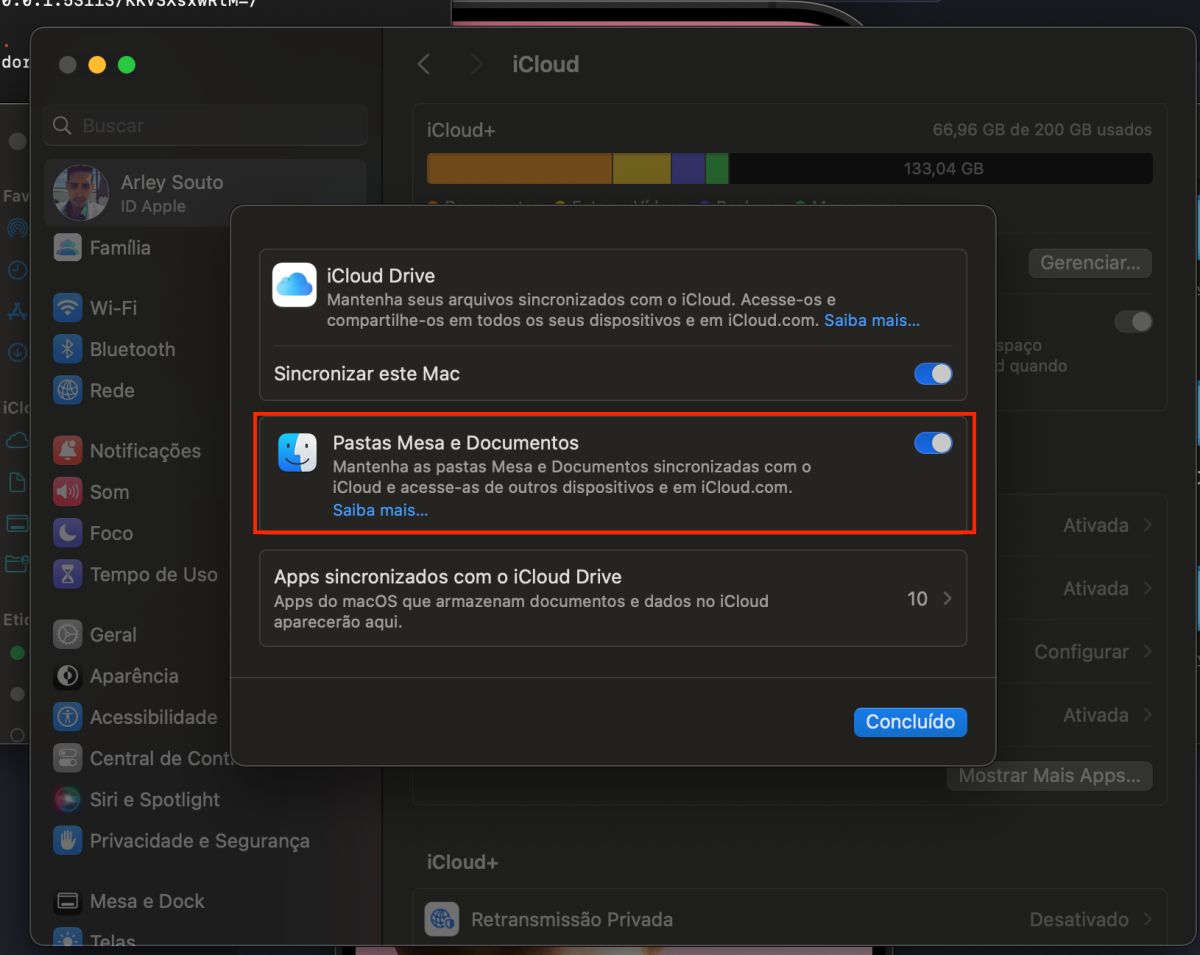Viewport: 1200px width, 955px height.
Task: Open the Acessibilidade icon
Action: (67, 717)
